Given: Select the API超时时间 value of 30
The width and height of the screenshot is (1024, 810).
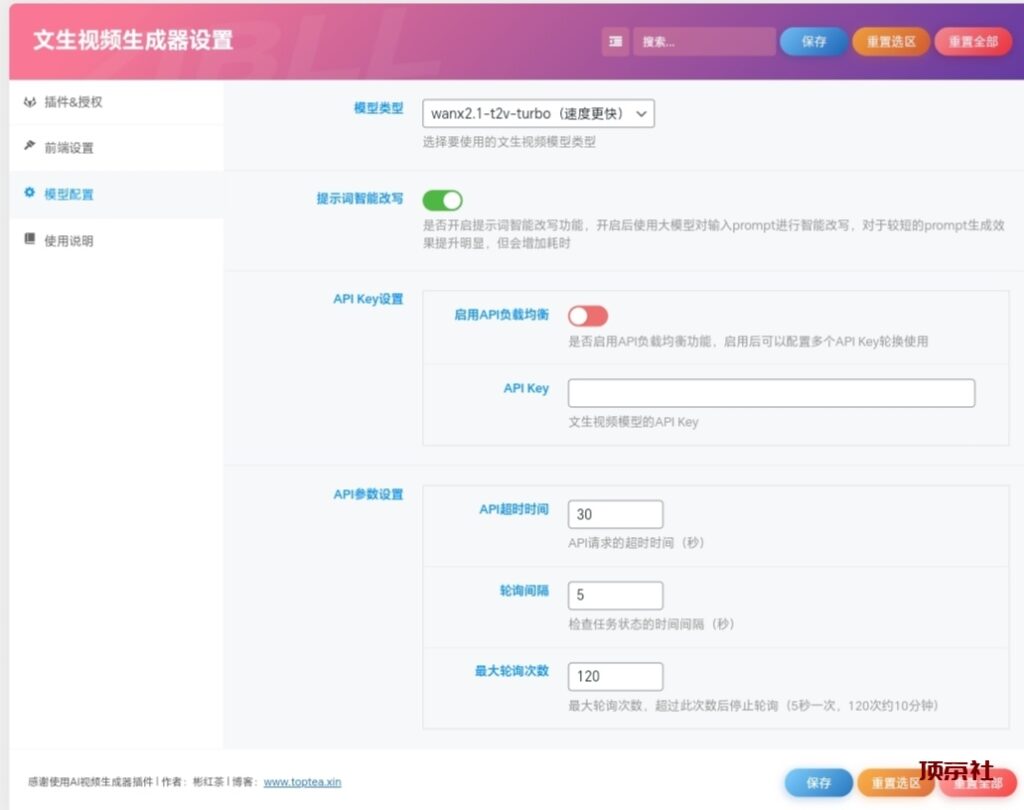Looking at the screenshot, I should tap(615, 514).
